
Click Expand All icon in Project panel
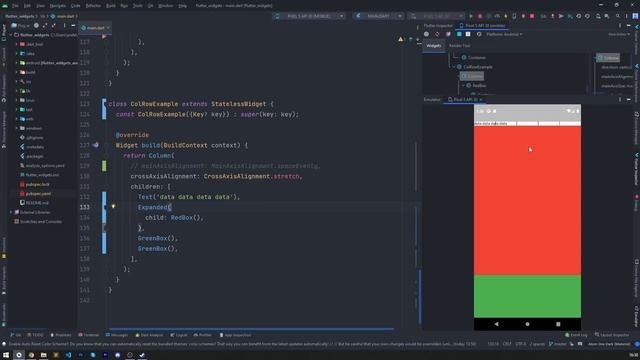(44, 25)
